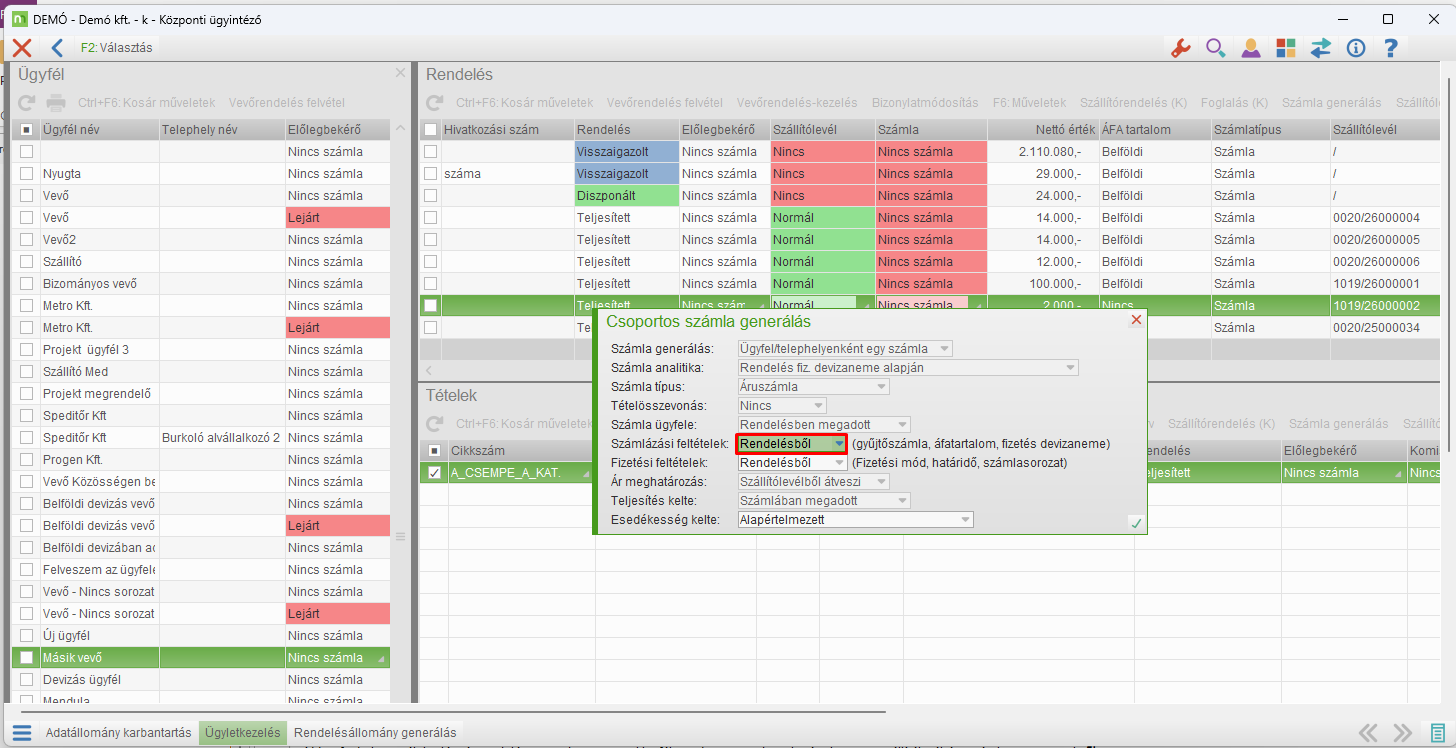Check the box for Metro Kft. customer
The image size is (1456, 748).
click(27, 306)
